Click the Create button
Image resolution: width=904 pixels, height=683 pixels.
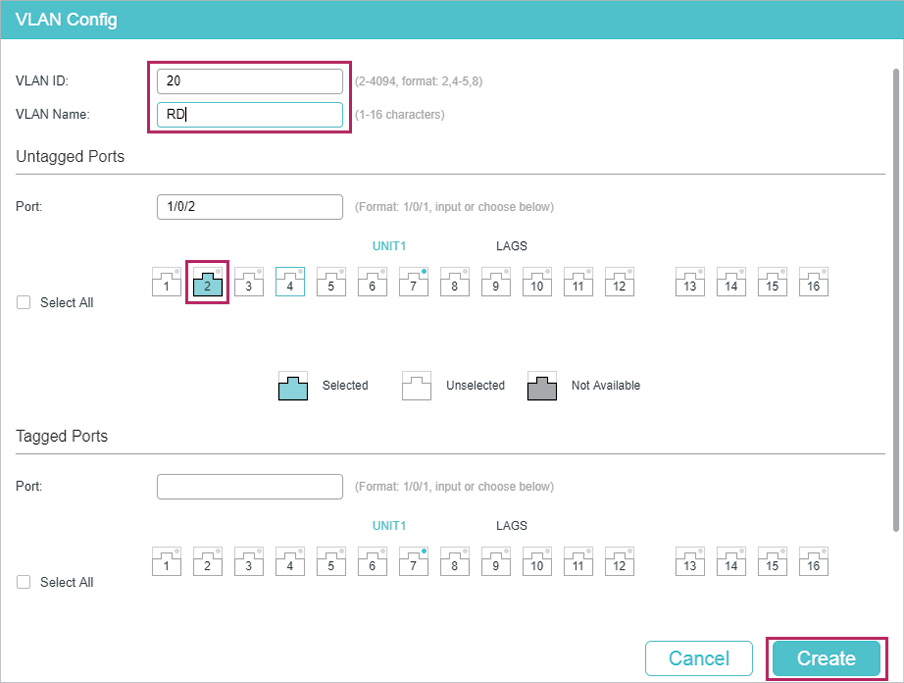pos(826,658)
